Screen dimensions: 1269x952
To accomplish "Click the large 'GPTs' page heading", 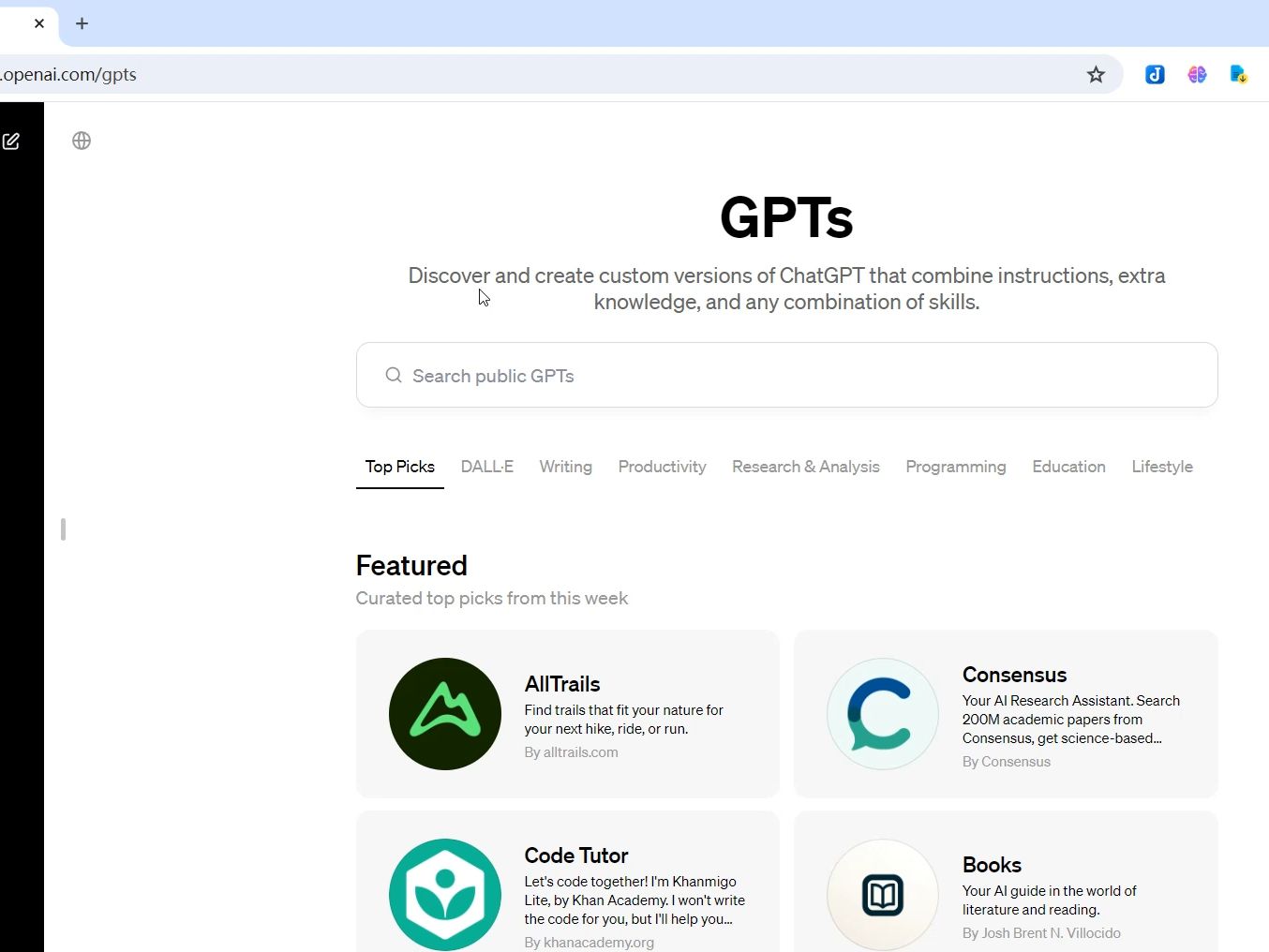I will pos(786,217).
